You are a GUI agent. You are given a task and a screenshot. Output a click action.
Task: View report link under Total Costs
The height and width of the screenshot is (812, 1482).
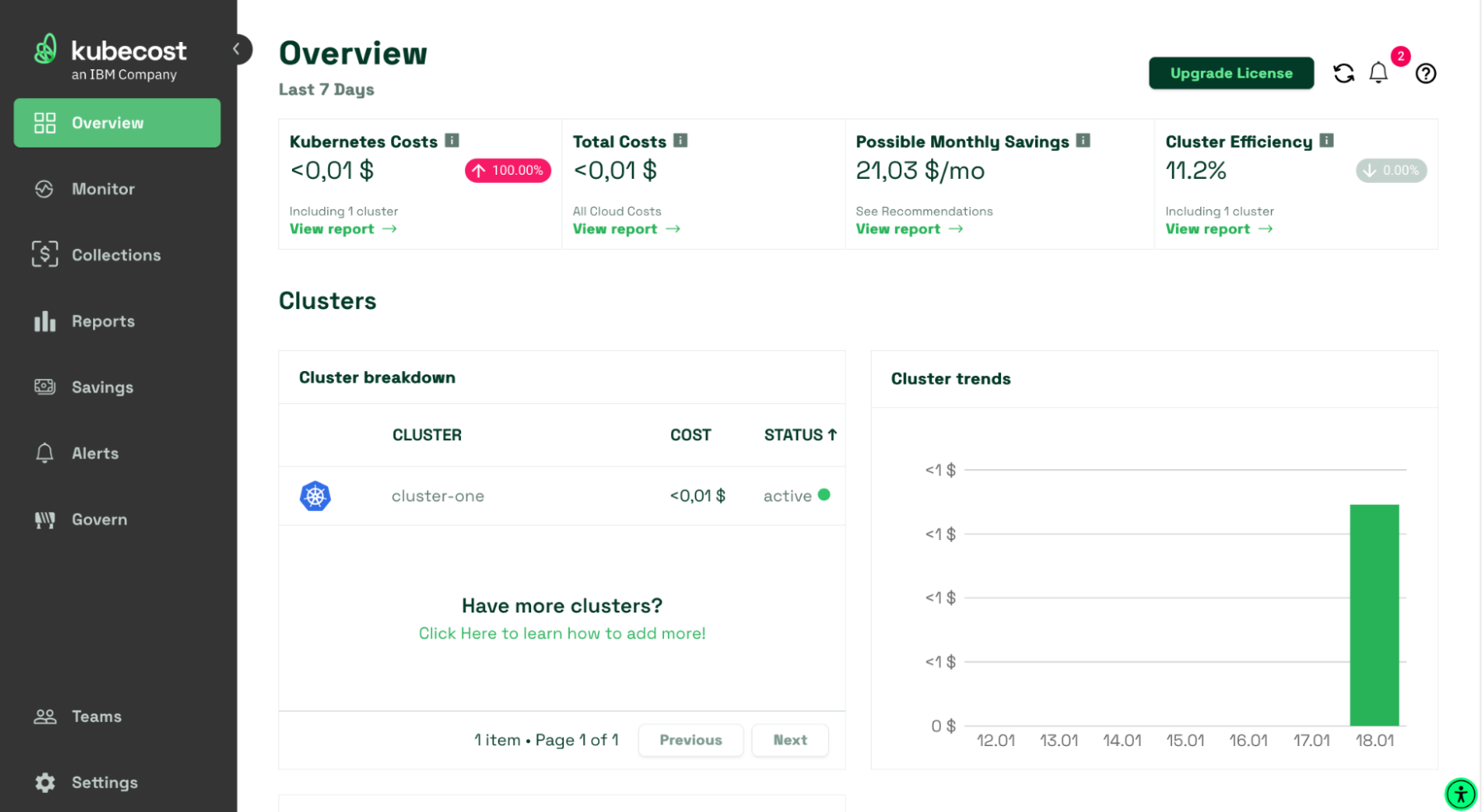coord(627,229)
